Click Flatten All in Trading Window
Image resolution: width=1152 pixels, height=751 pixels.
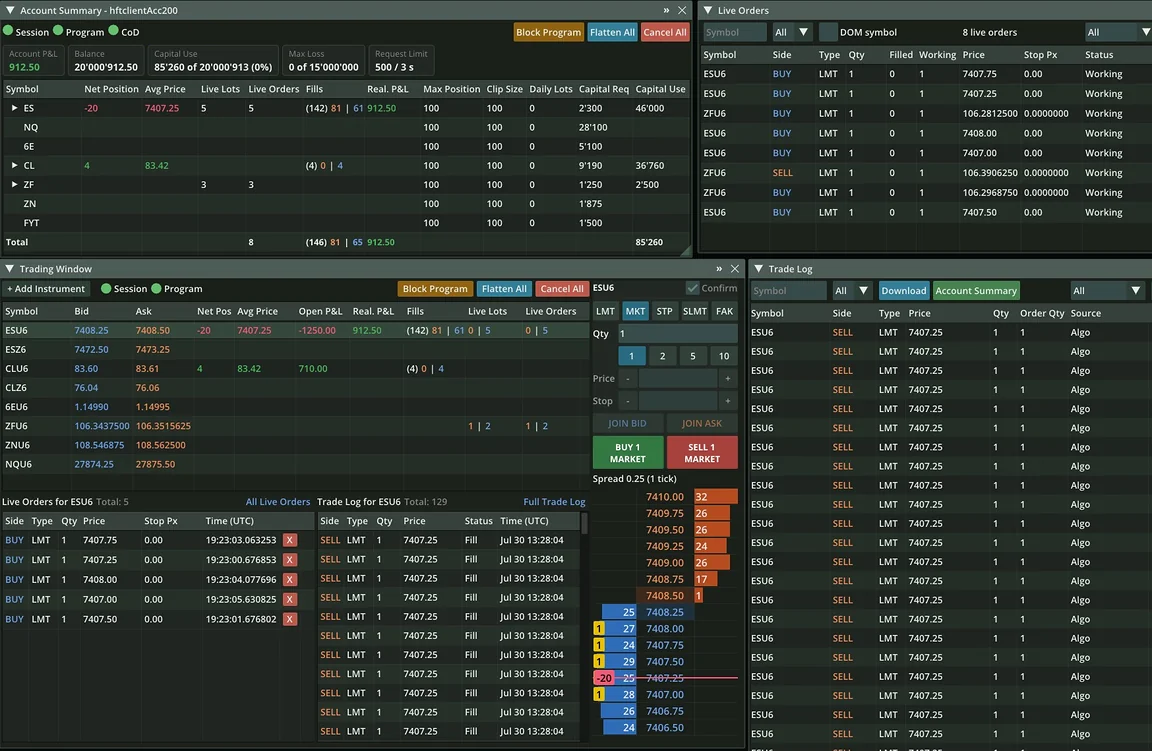(504, 289)
